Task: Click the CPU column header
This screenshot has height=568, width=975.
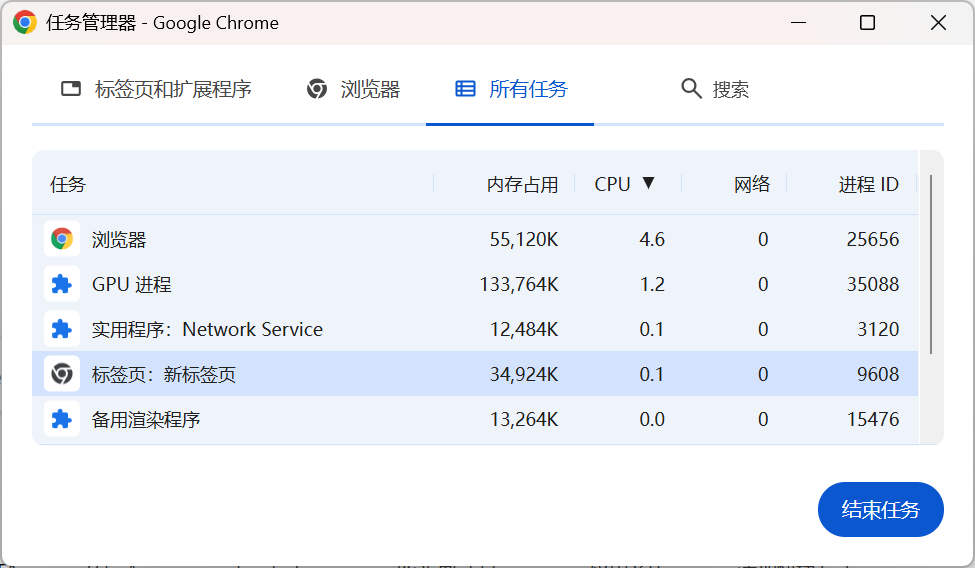Action: (612, 184)
